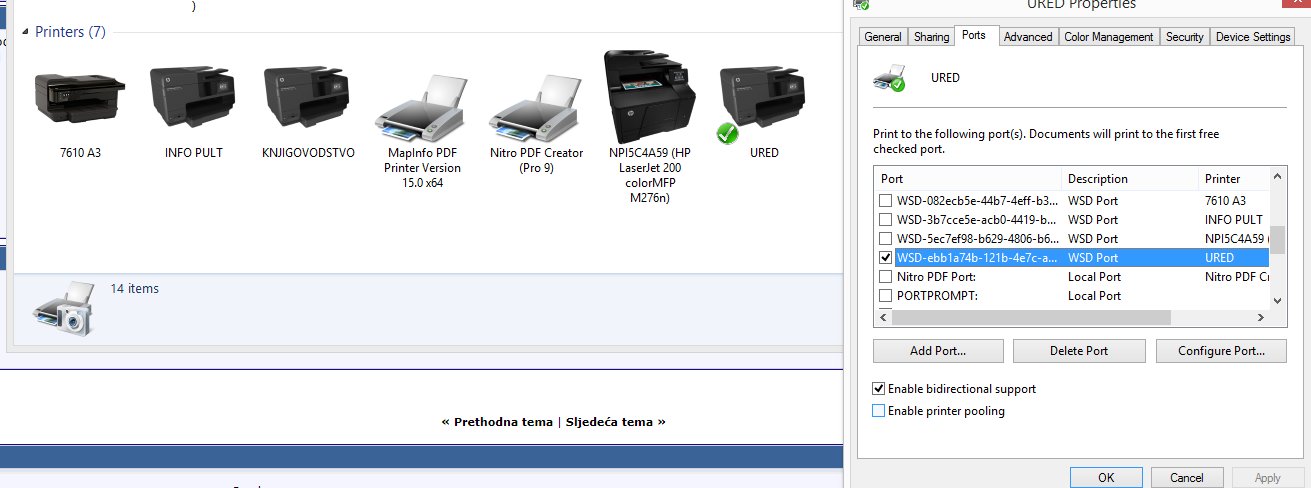Check the WSD-082ecb5e port checkbox
This screenshot has width=1311, height=488.
tap(885, 200)
